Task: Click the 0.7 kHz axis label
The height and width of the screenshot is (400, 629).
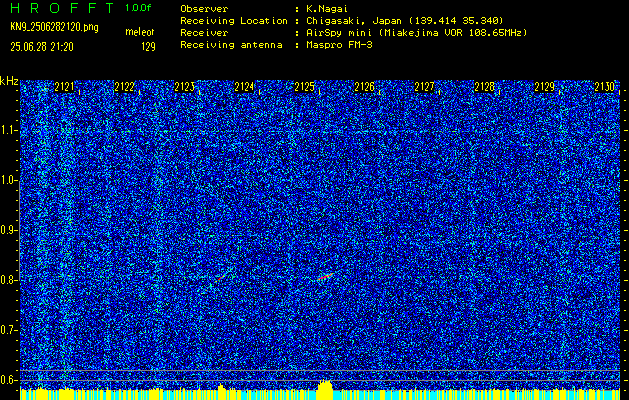Action: click(7, 330)
